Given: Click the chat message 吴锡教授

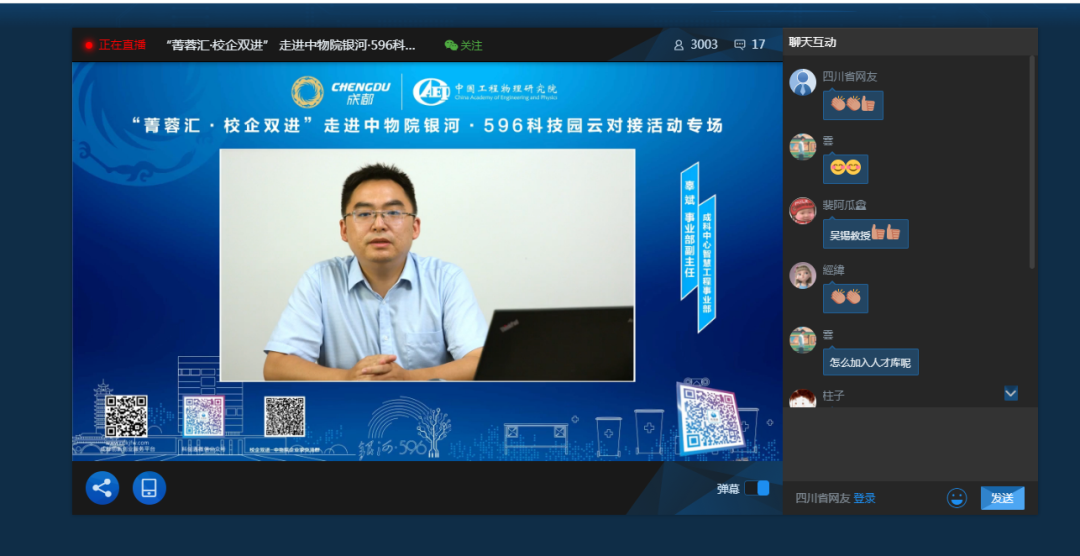Looking at the screenshot, I should click(866, 234).
